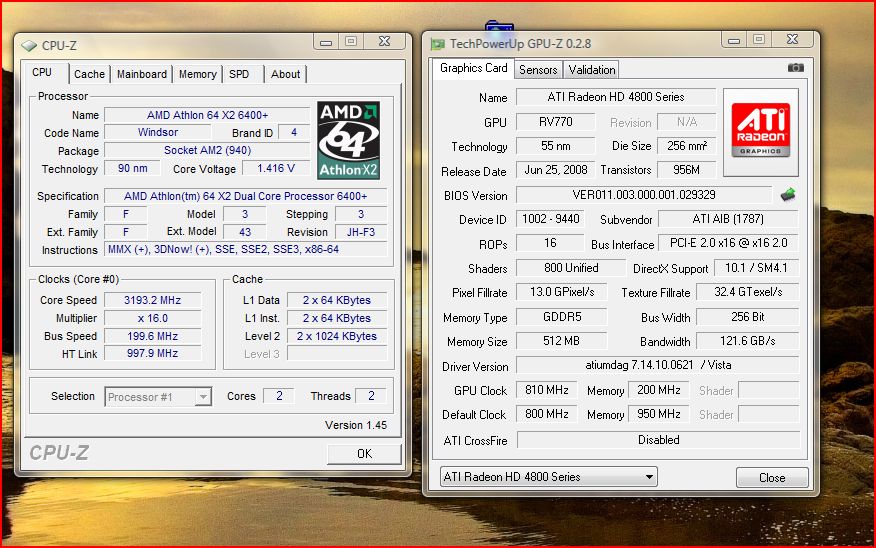The image size is (876, 548).
Task: Click the processor name 'AMD Athlon 64 X2 6400+'
Action: (x=207, y=115)
